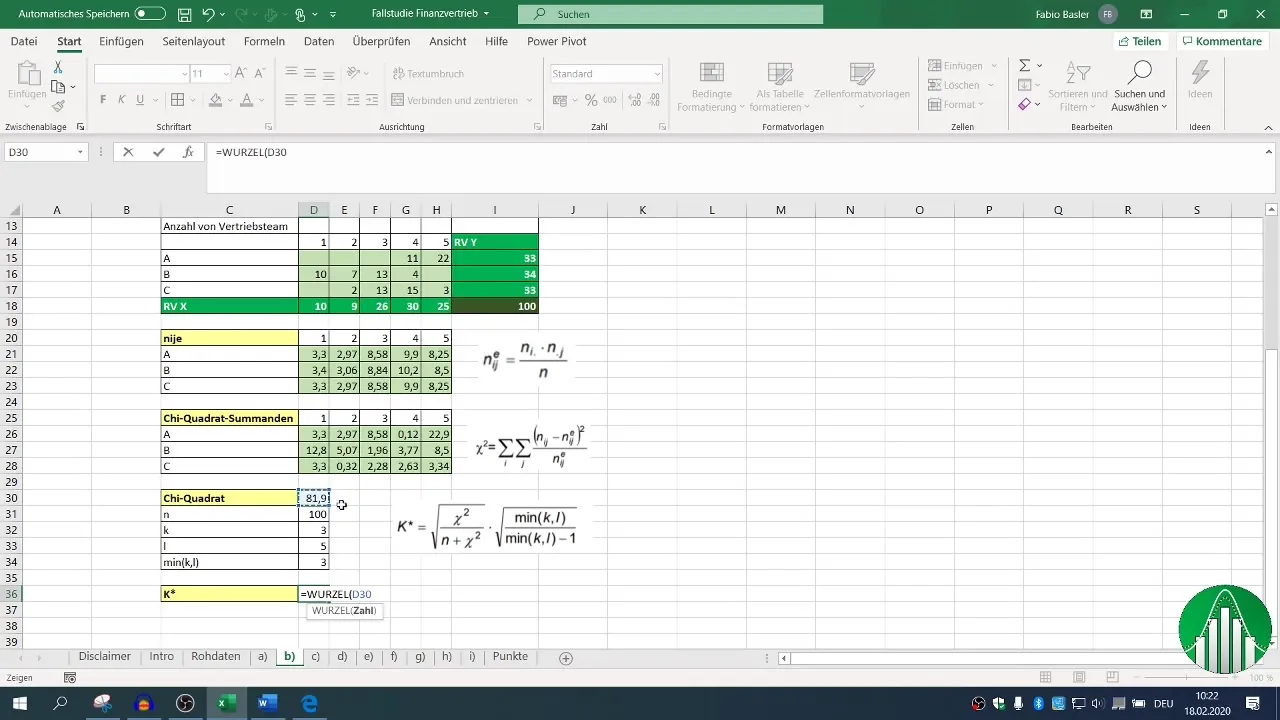Switch to Page Layout view in status bar
Screen dimensions: 1280x720
pyautogui.click(x=1078, y=677)
